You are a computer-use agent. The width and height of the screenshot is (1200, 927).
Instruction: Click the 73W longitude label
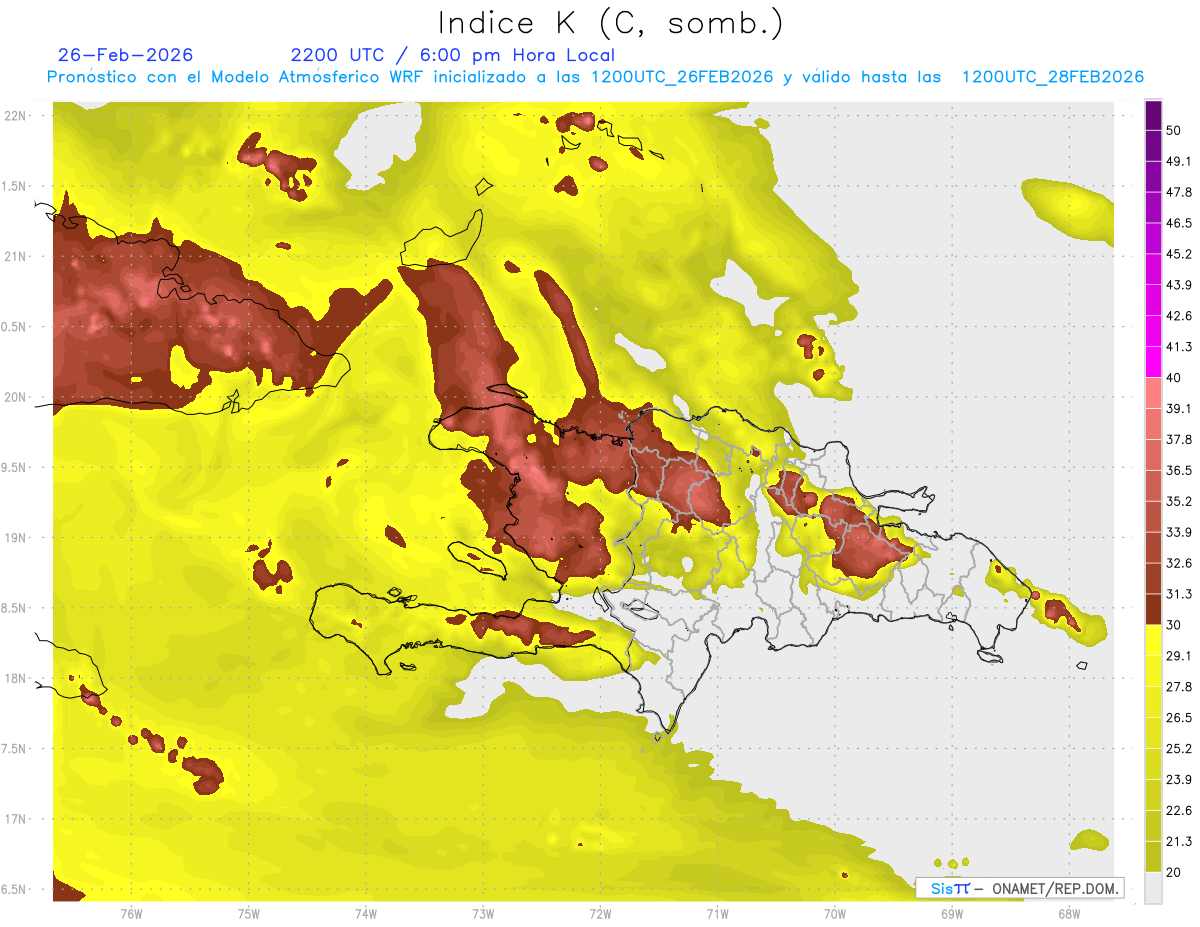(483, 913)
